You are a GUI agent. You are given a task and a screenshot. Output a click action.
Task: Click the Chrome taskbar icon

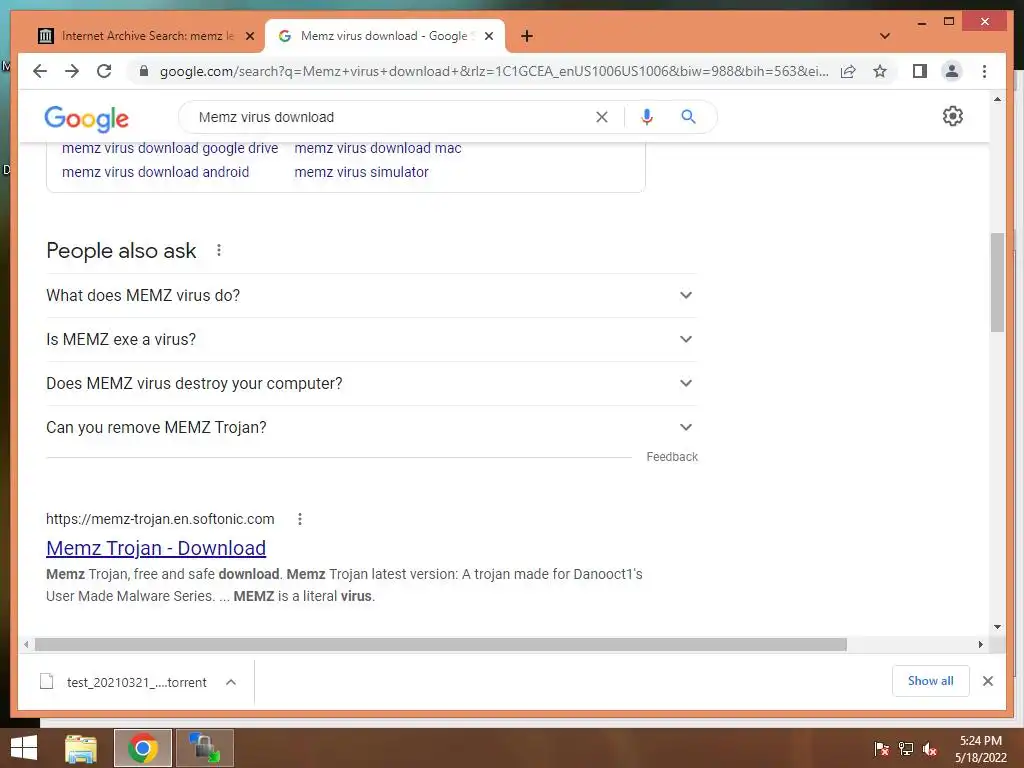coord(143,748)
